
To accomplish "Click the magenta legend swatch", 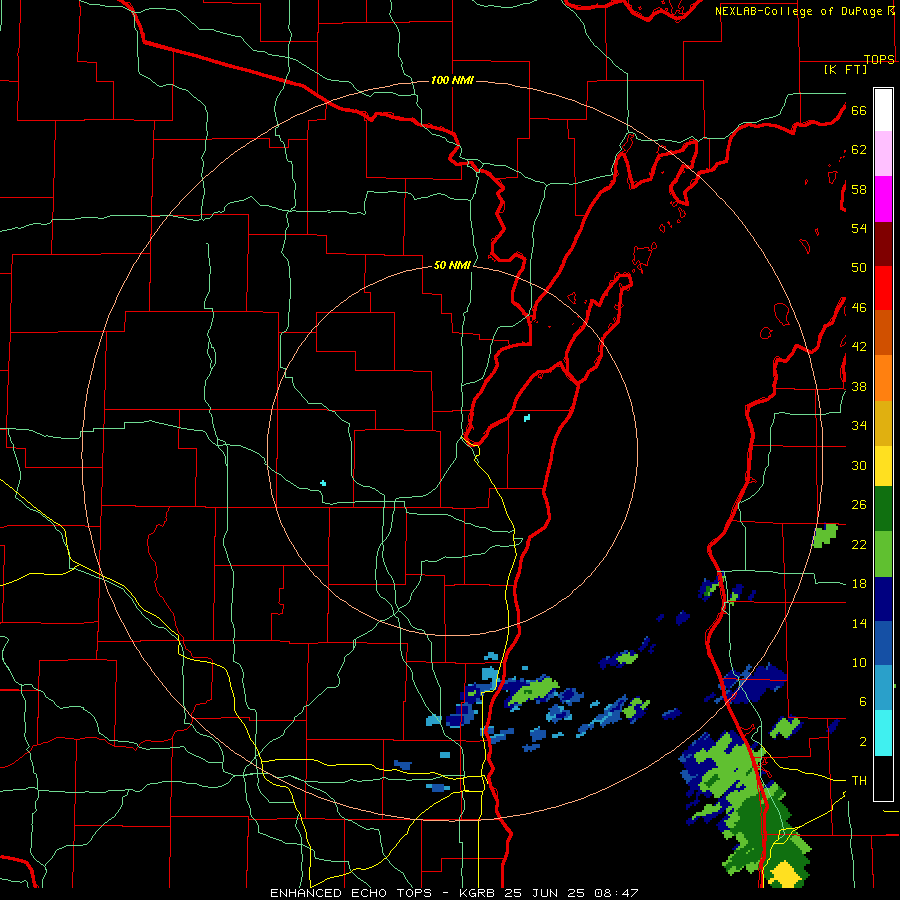I will coord(883,199).
